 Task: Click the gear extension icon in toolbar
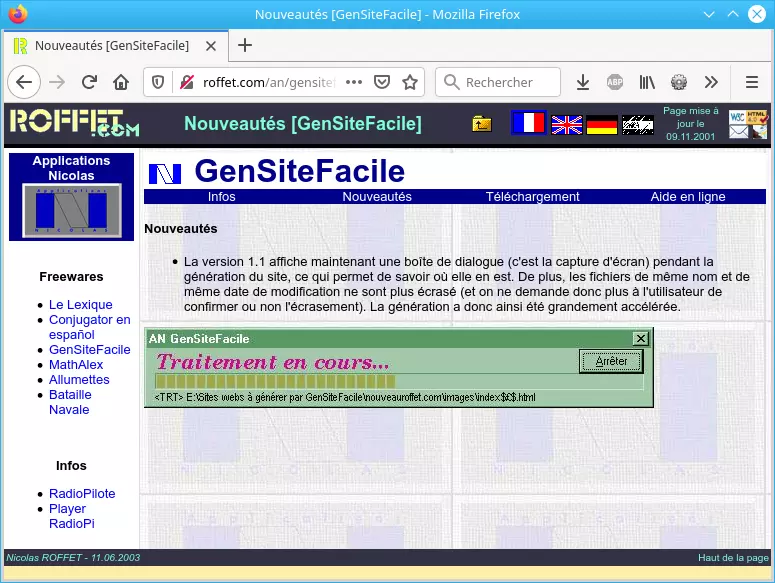pyautogui.click(x=679, y=82)
